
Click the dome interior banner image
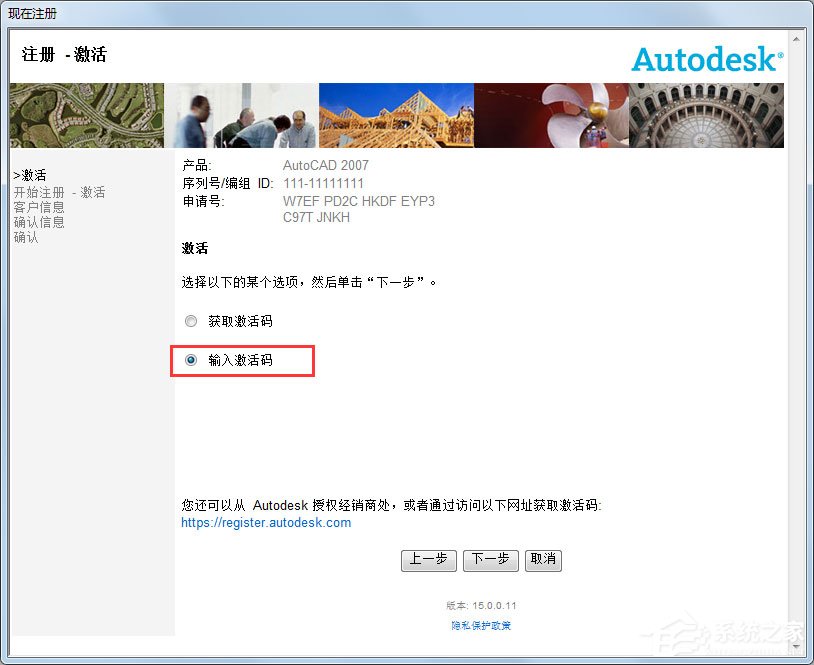tap(707, 115)
